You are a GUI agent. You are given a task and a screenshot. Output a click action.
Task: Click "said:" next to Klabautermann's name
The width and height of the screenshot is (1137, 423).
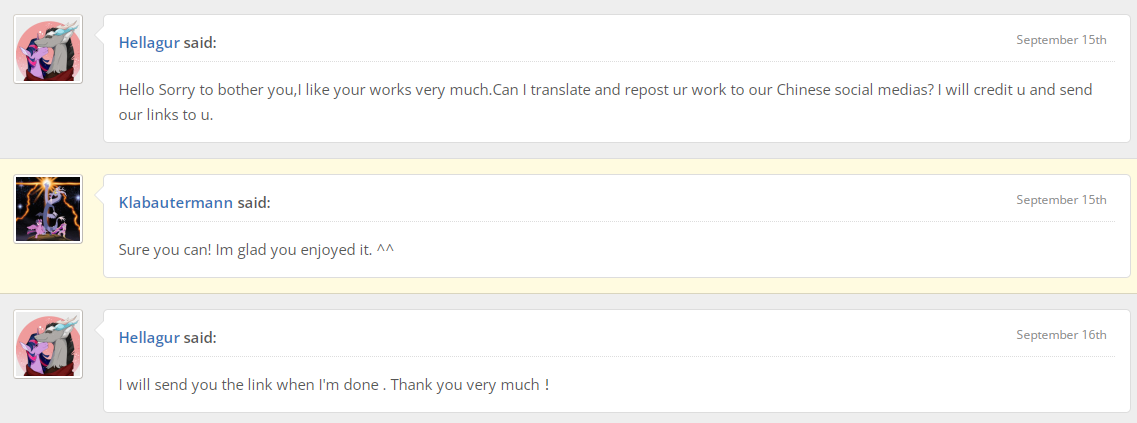254,202
